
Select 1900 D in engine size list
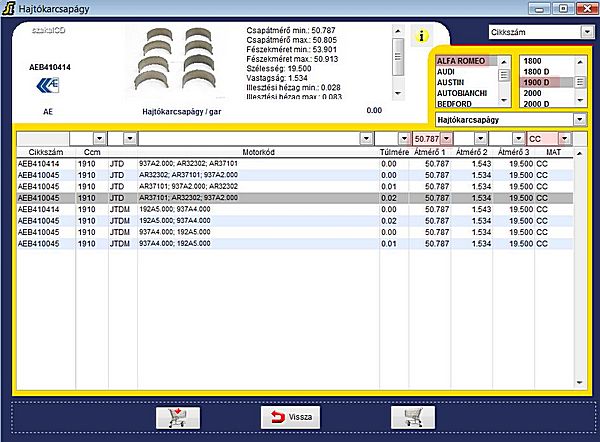[547, 82]
